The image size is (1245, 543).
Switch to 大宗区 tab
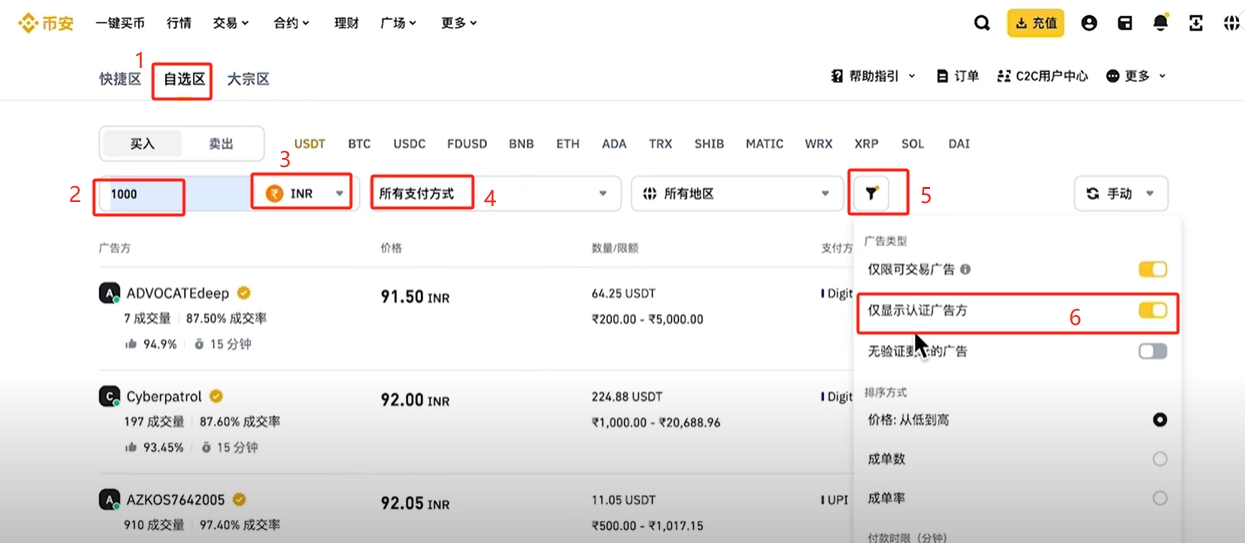coord(248,79)
